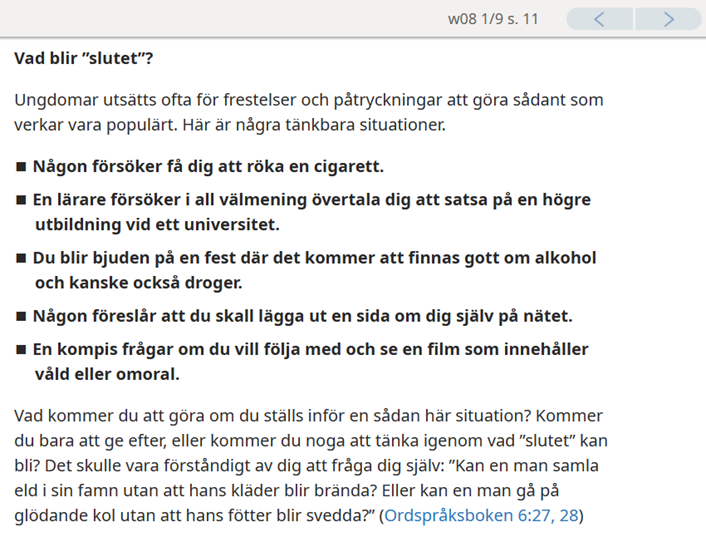Click the bullet marker before "En lärare"
Viewport: 706px width, 537px height.
point(21,199)
